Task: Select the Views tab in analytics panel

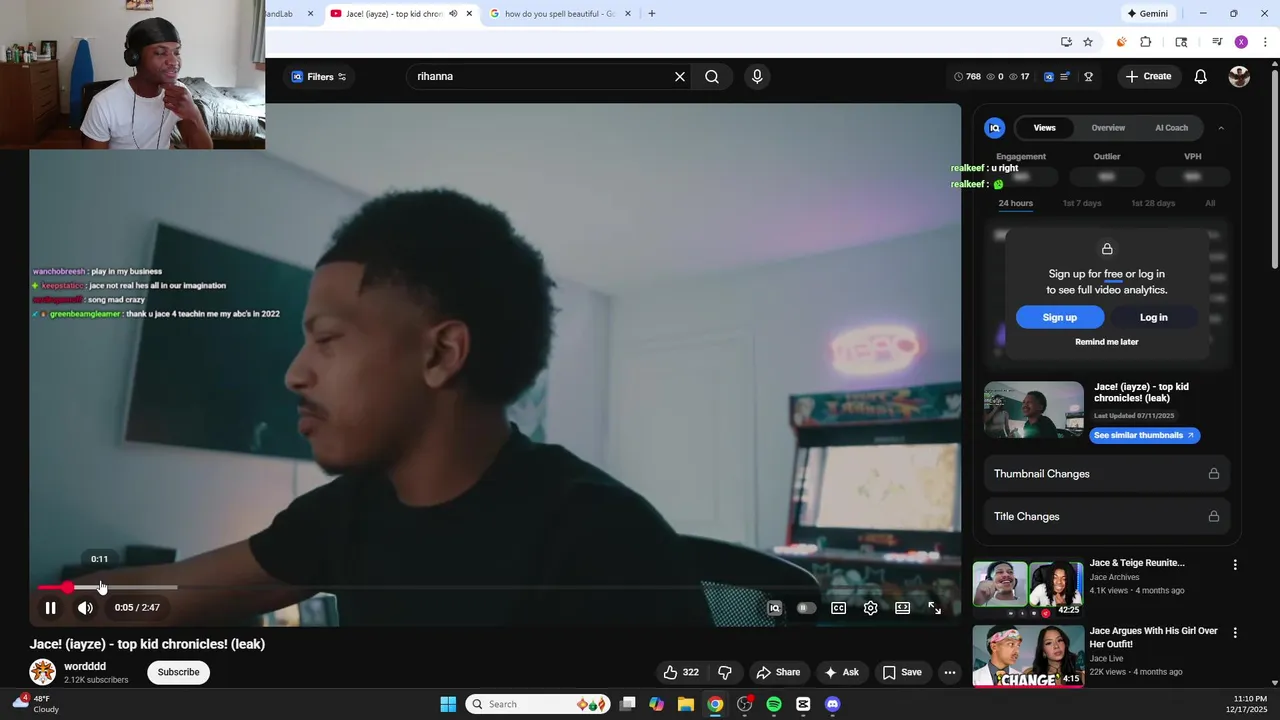Action: point(1044,128)
